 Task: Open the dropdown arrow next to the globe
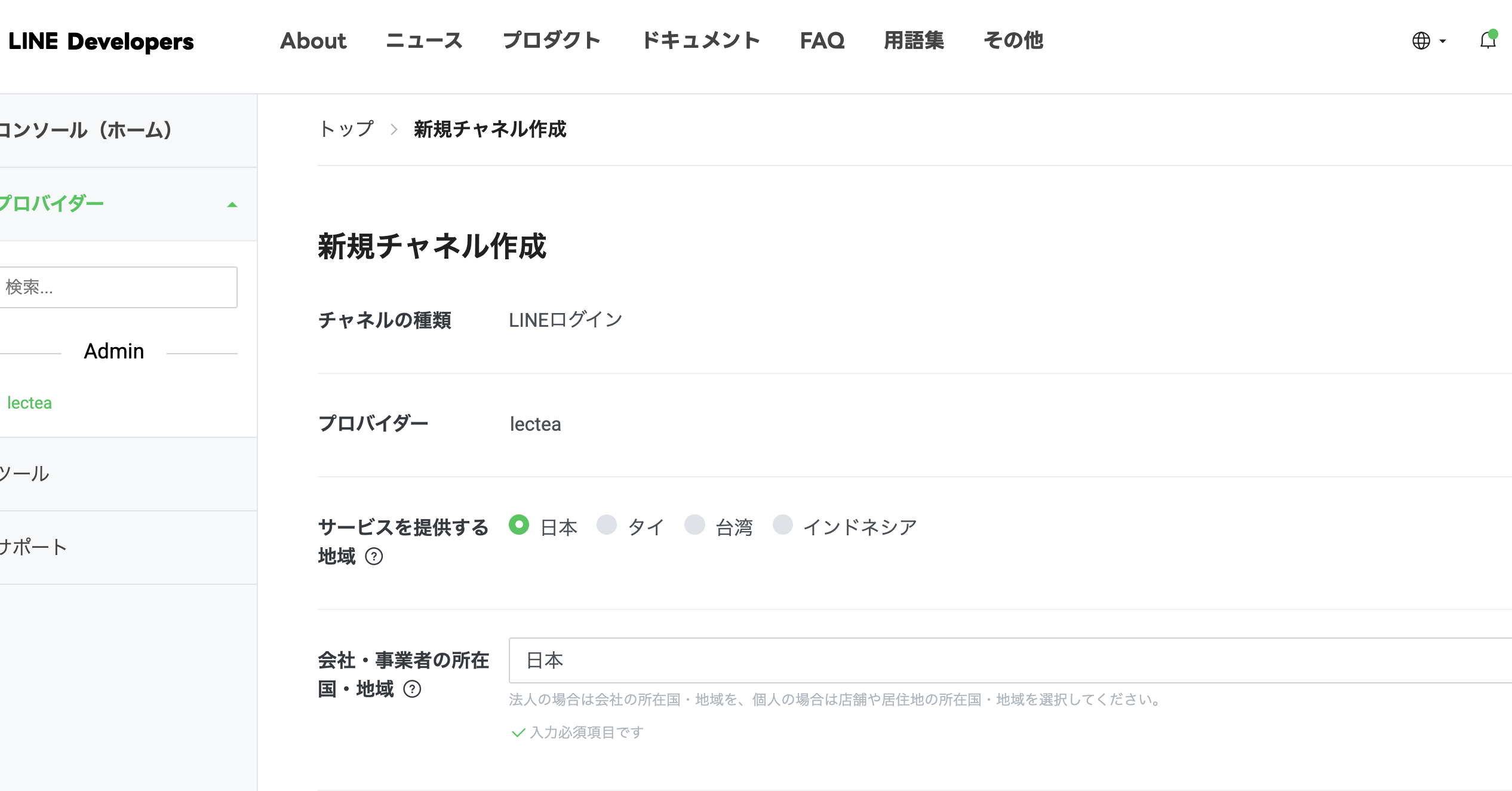coord(1443,41)
